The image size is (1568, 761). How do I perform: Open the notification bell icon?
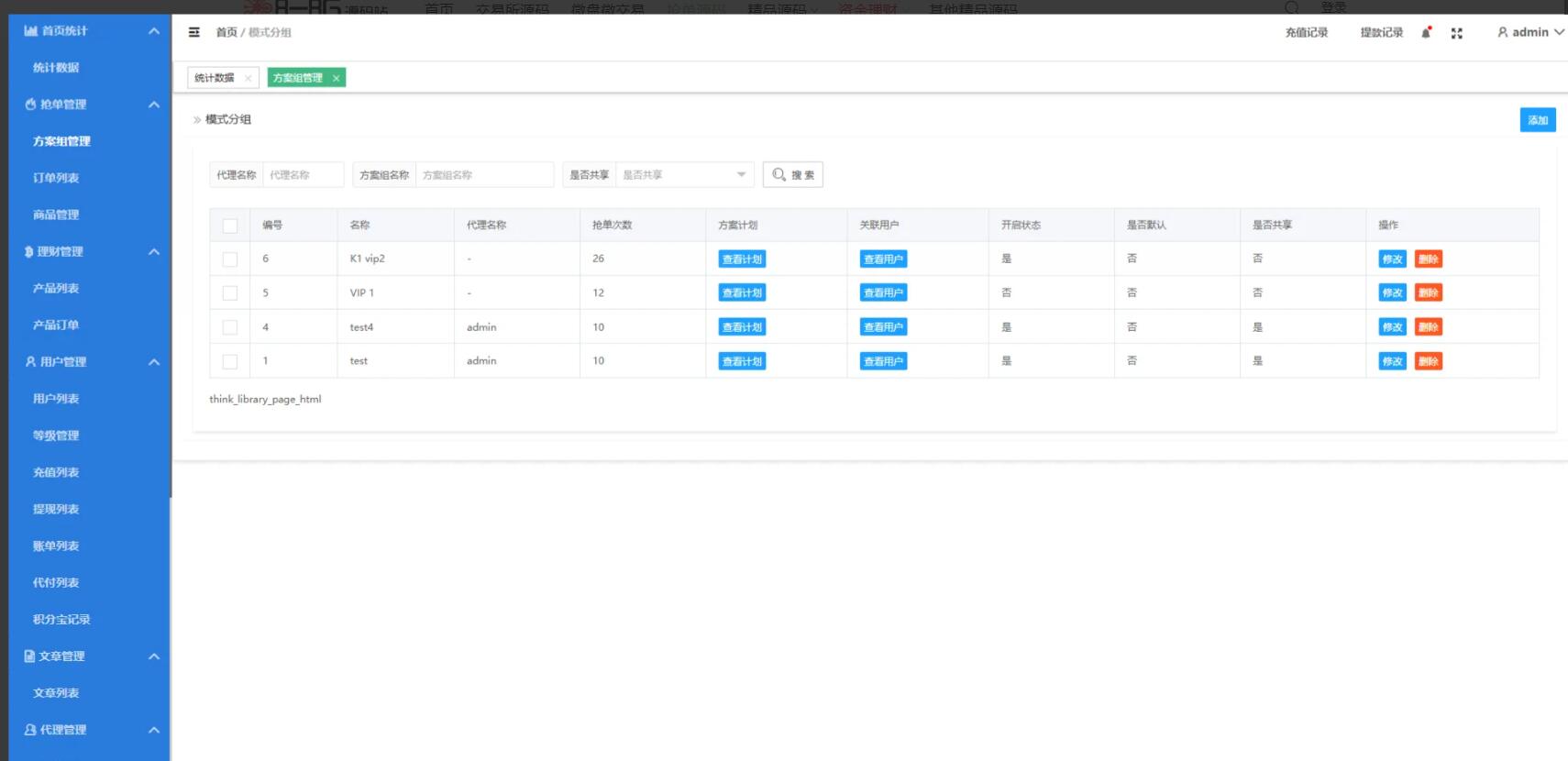[1426, 33]
